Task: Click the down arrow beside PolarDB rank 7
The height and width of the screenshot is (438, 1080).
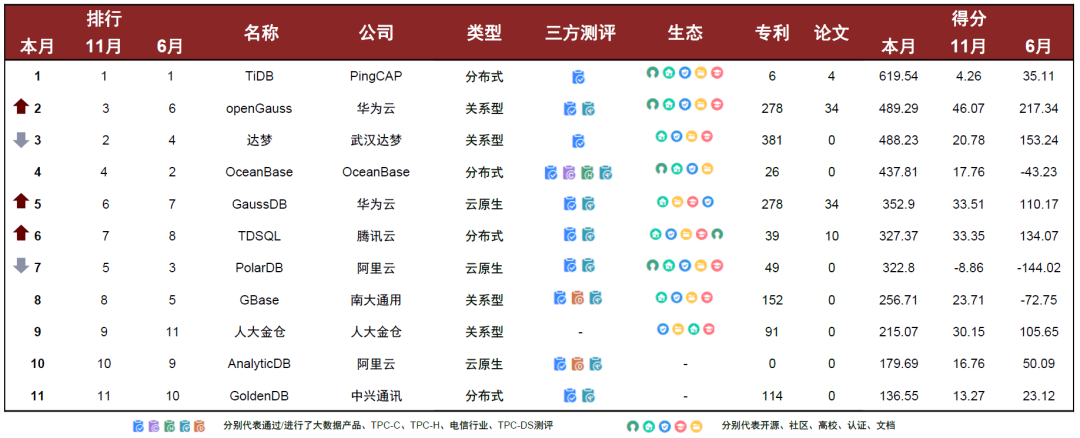Action: pyautogui.click(x=21, y=265)
